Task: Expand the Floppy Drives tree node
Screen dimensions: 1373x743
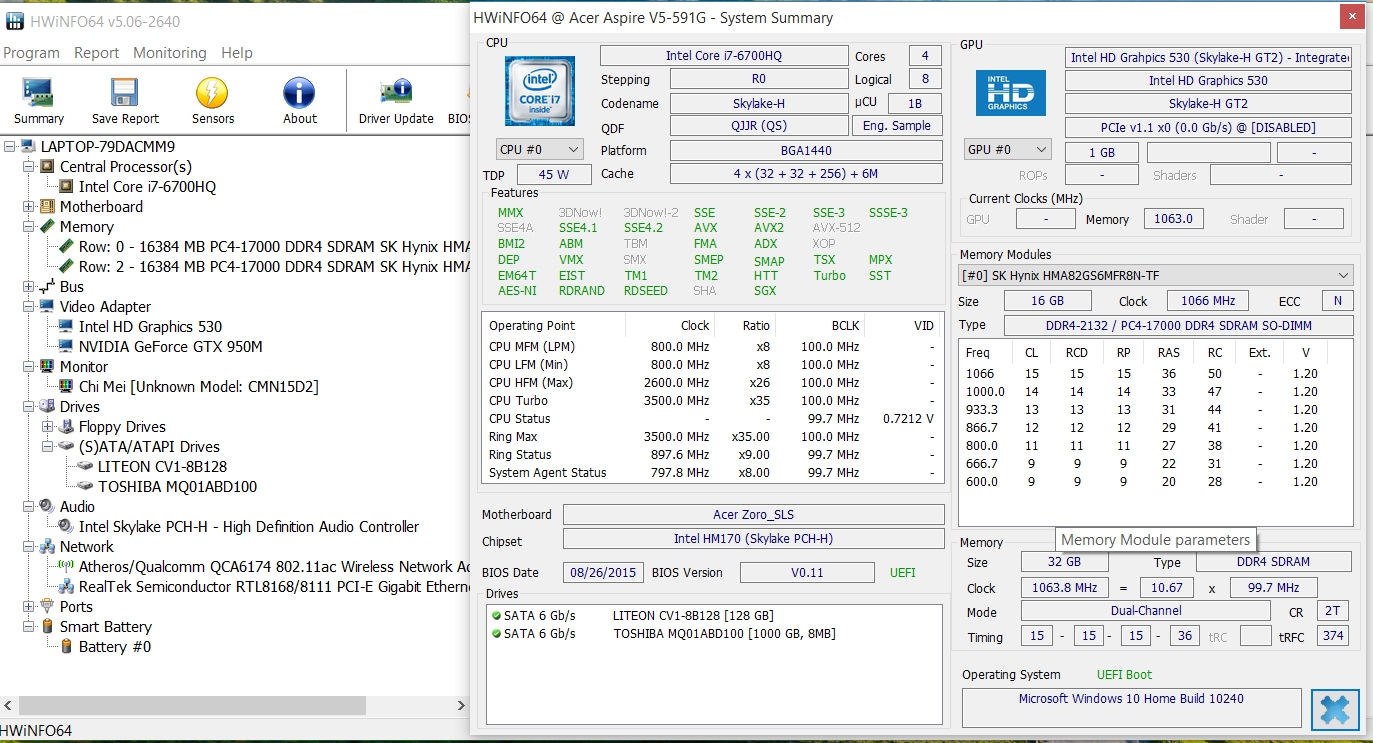Action: point(47,427)
